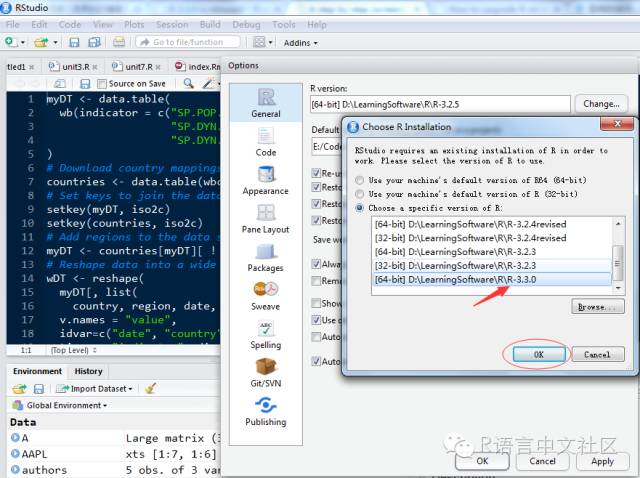Click the down arrow of the R versions list scrollbar
640x478 pixels.
(x=618, y=288)
